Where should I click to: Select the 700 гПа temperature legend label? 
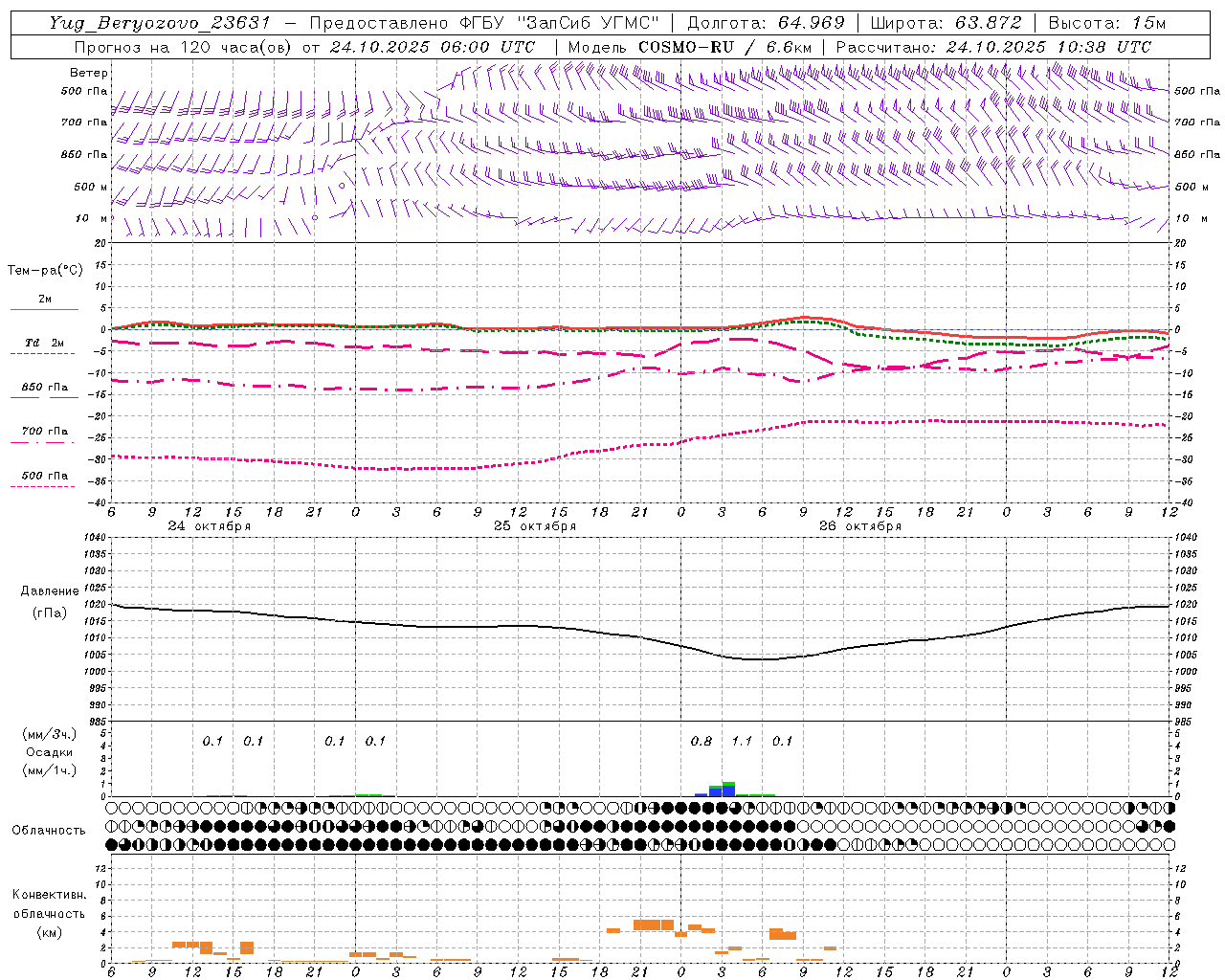[45, 431]
